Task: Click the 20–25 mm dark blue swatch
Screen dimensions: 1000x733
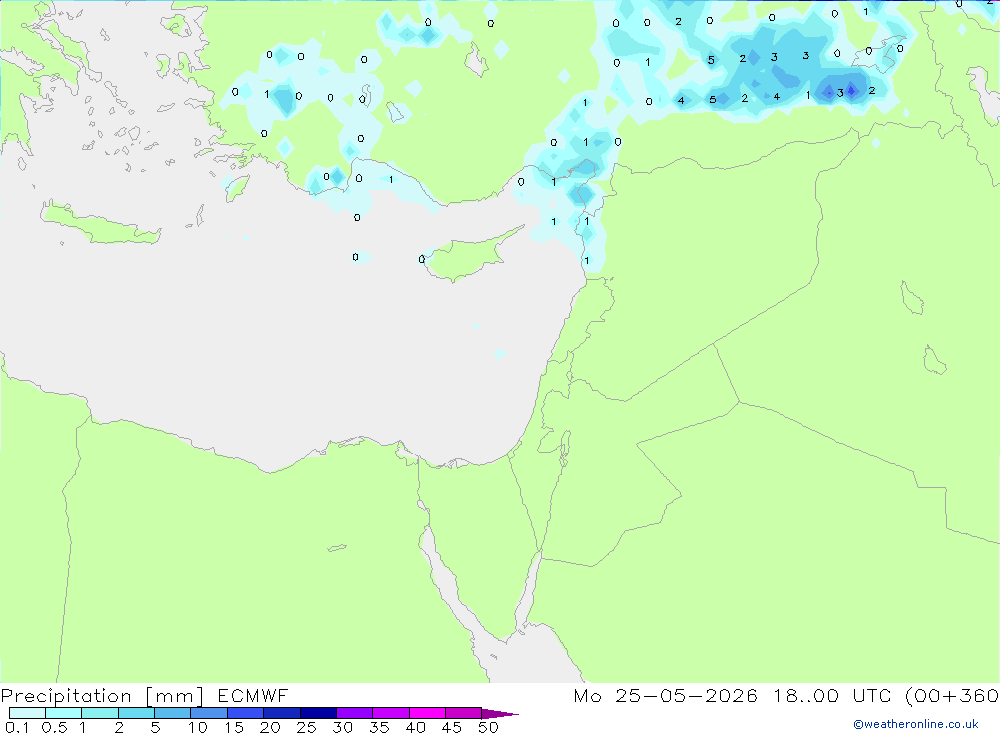Action: (x=282, y=713)
